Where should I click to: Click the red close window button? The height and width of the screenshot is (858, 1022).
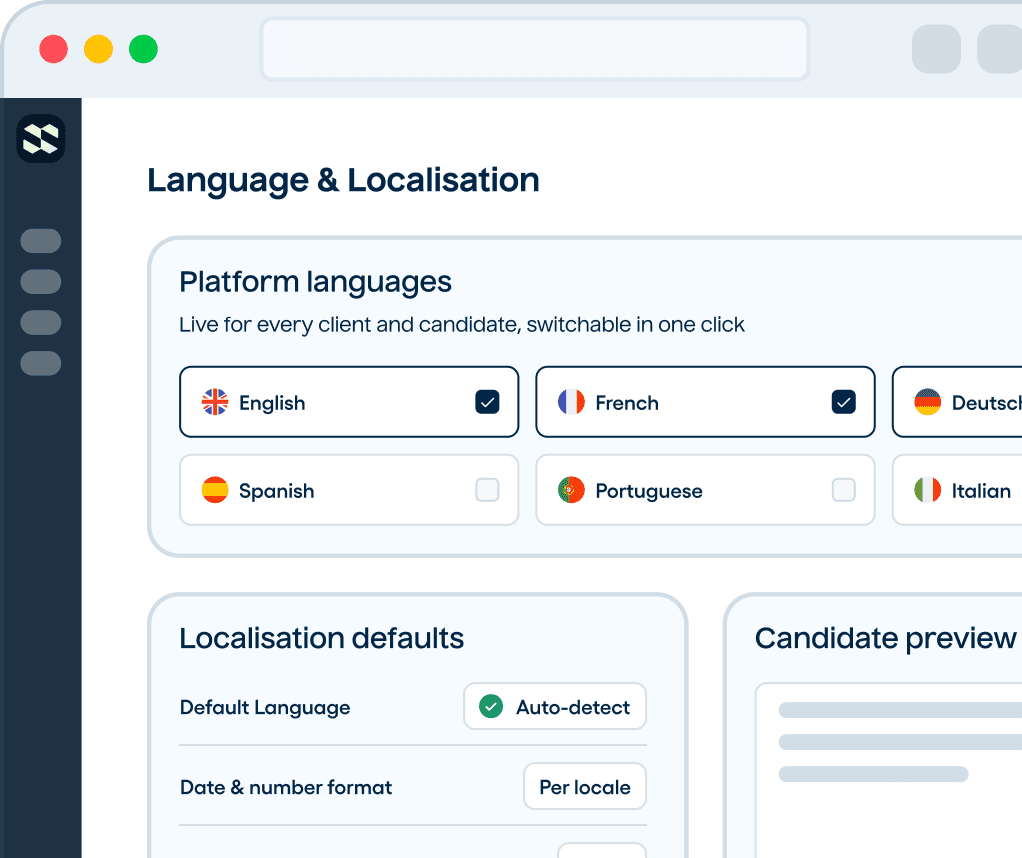[x=53, y=49]
